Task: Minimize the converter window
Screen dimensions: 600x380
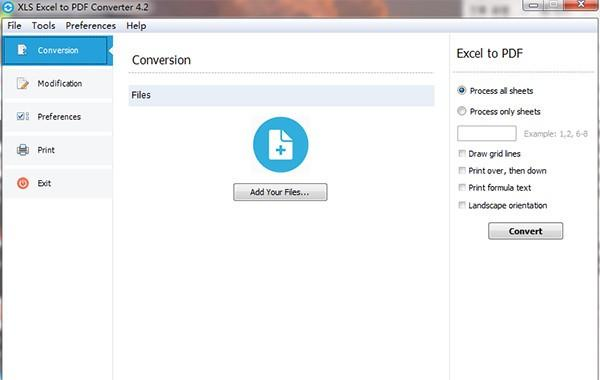Action: [533, 5]
